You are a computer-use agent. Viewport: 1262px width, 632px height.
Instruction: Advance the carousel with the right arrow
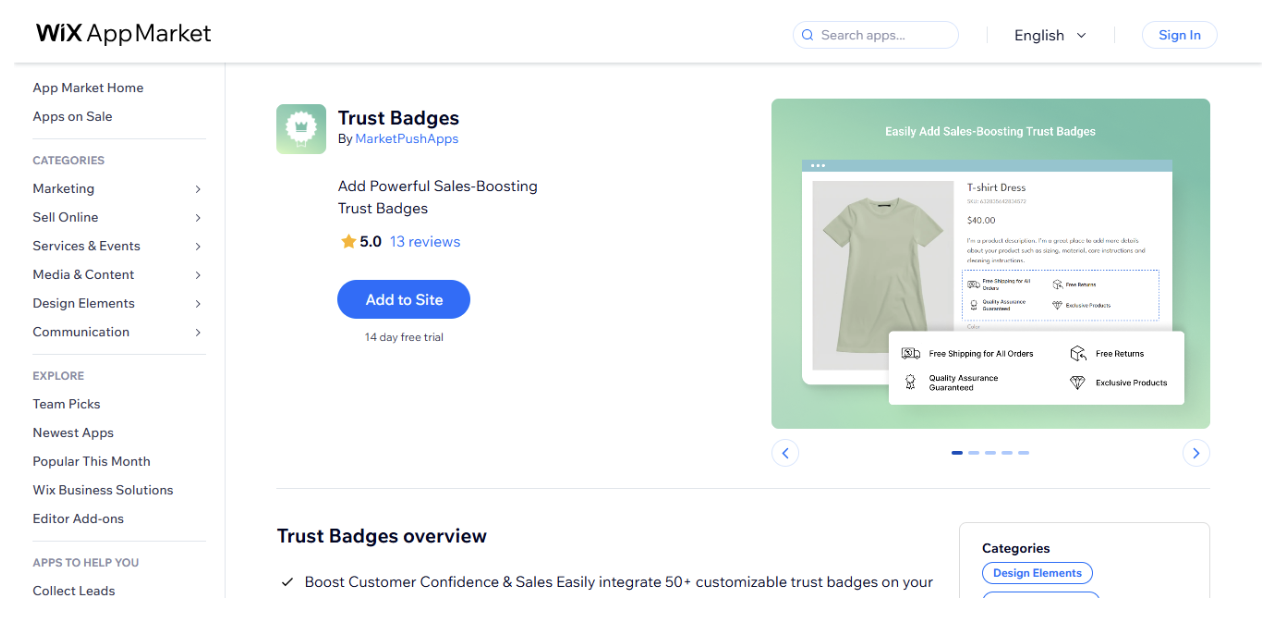pos(1196,452)
